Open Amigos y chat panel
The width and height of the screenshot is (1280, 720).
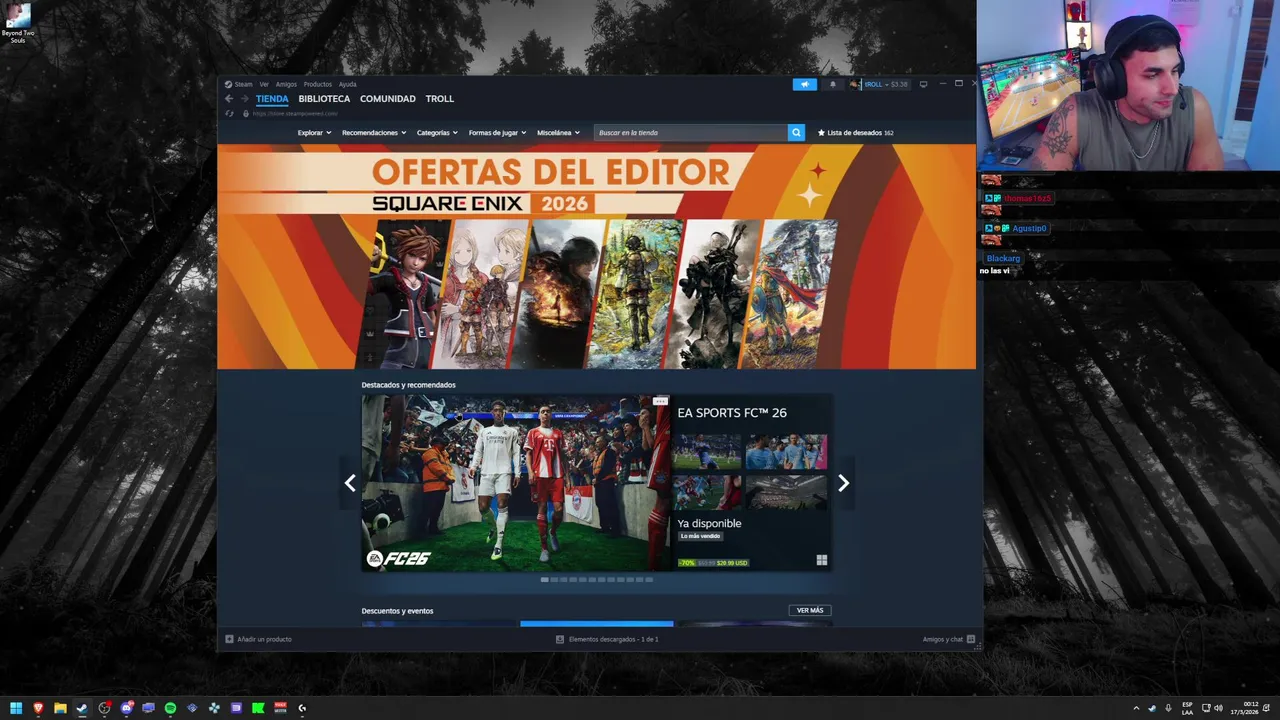[x=949, y=639]
